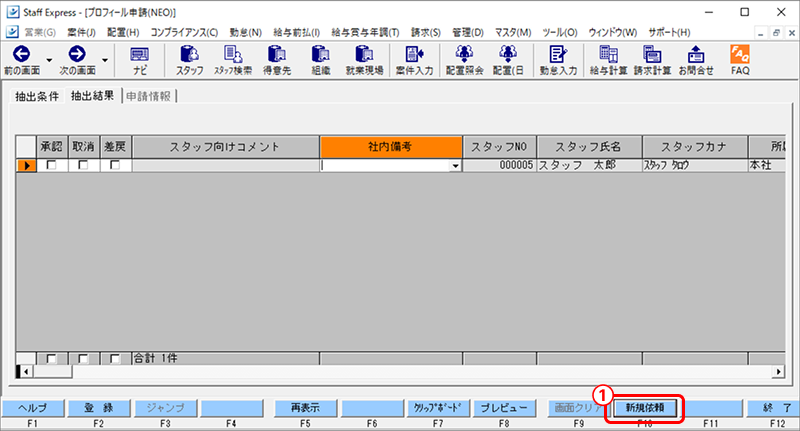The height and width of the screenshot is (431, 800).
Task: Go to the next screen (次の画面) arrow
Action: click(x=77, y=54)
